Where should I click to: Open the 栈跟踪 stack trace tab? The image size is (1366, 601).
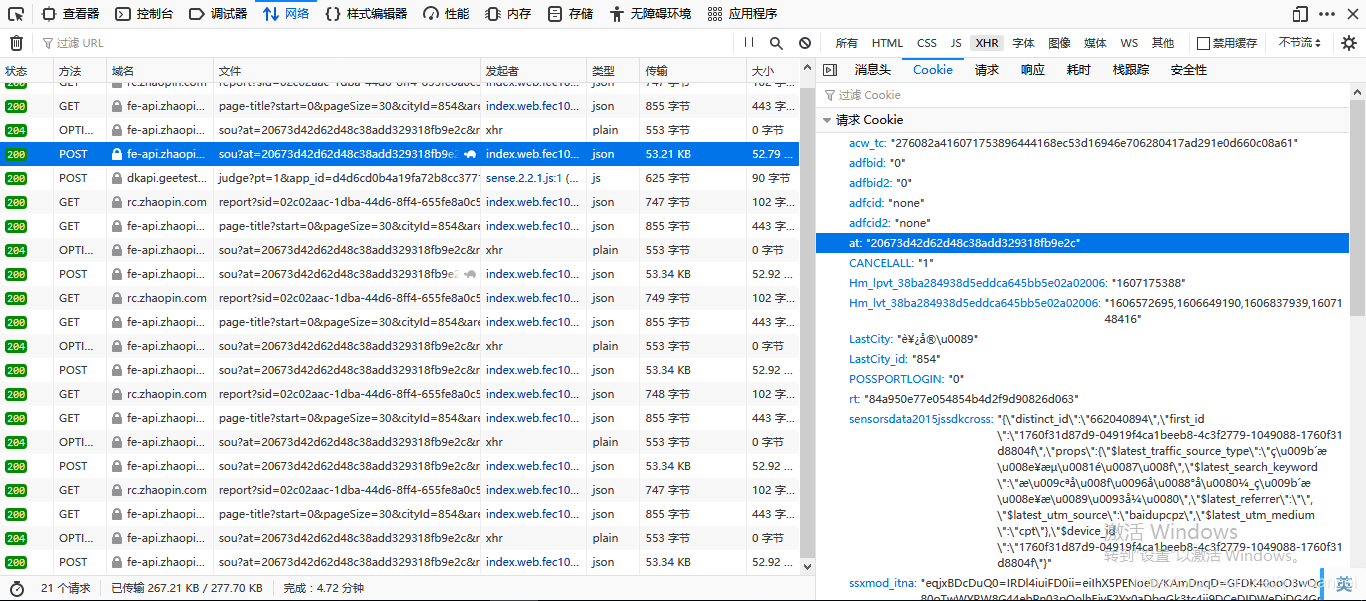pos(1131,70)
